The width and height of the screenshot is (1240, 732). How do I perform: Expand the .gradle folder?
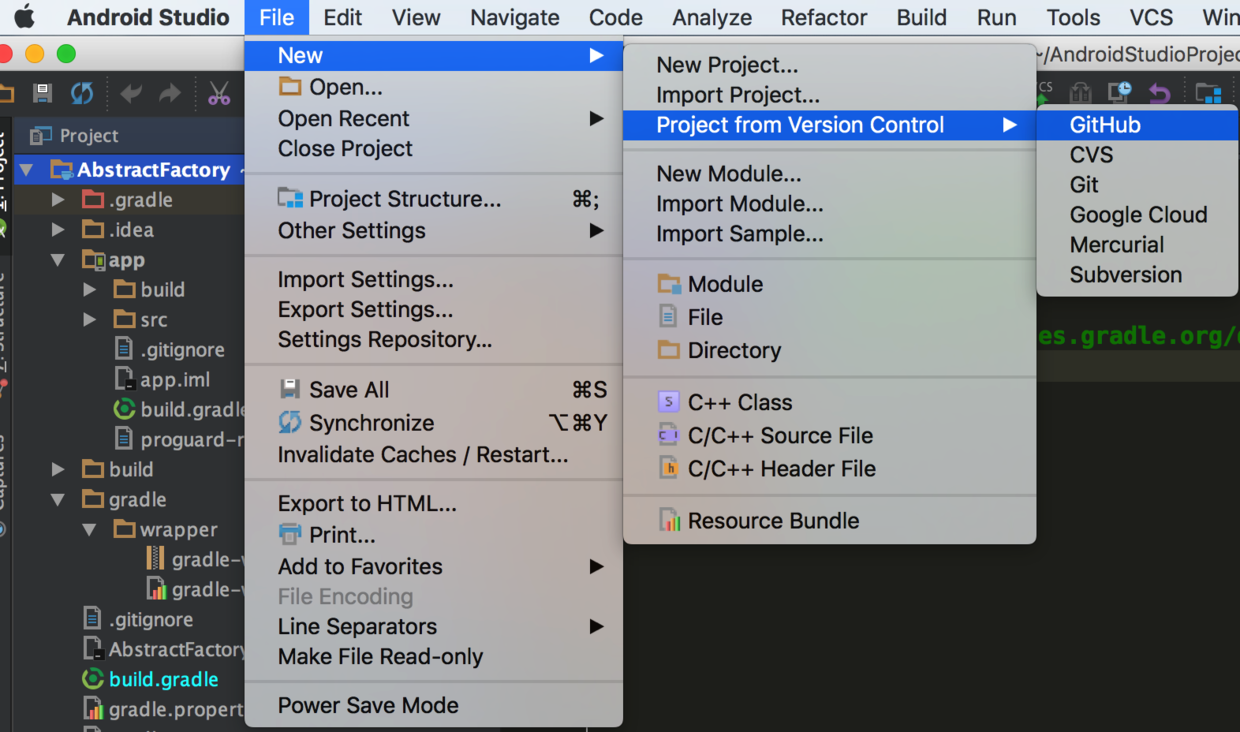pyautogui.click(x=58, y=200)
